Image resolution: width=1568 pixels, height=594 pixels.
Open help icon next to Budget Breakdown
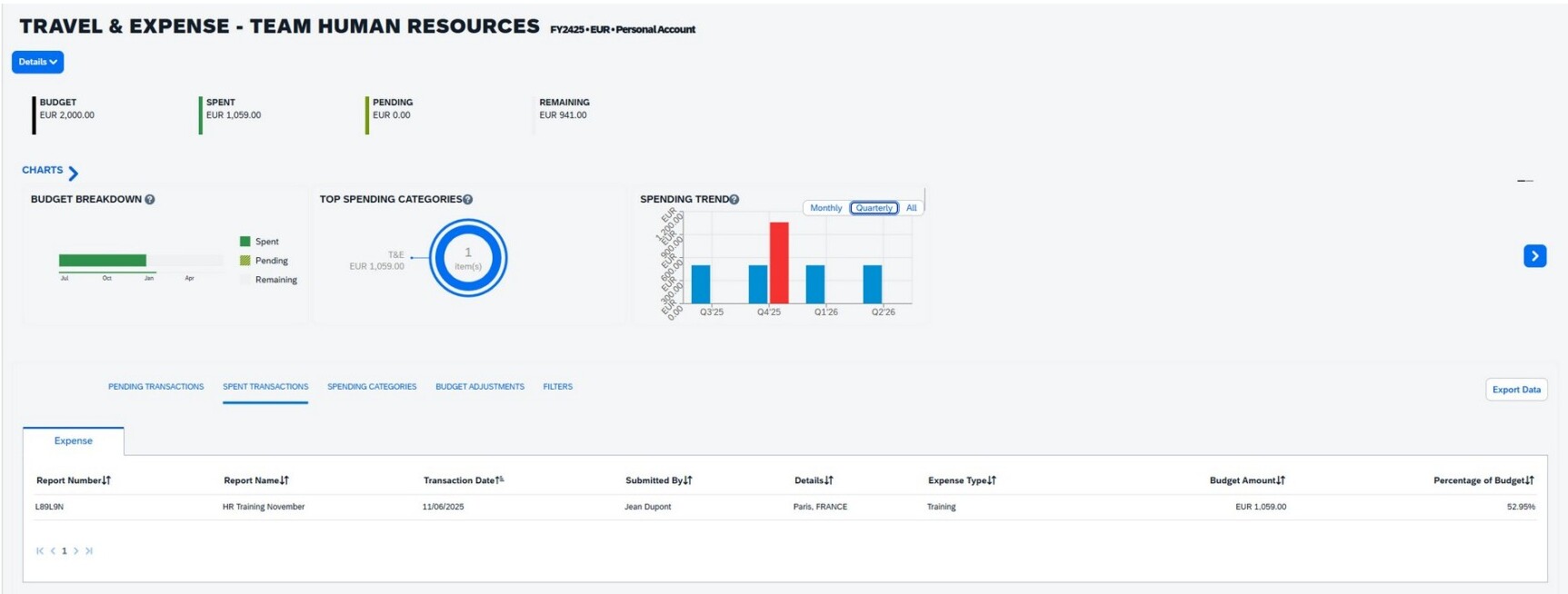(150, 199)
